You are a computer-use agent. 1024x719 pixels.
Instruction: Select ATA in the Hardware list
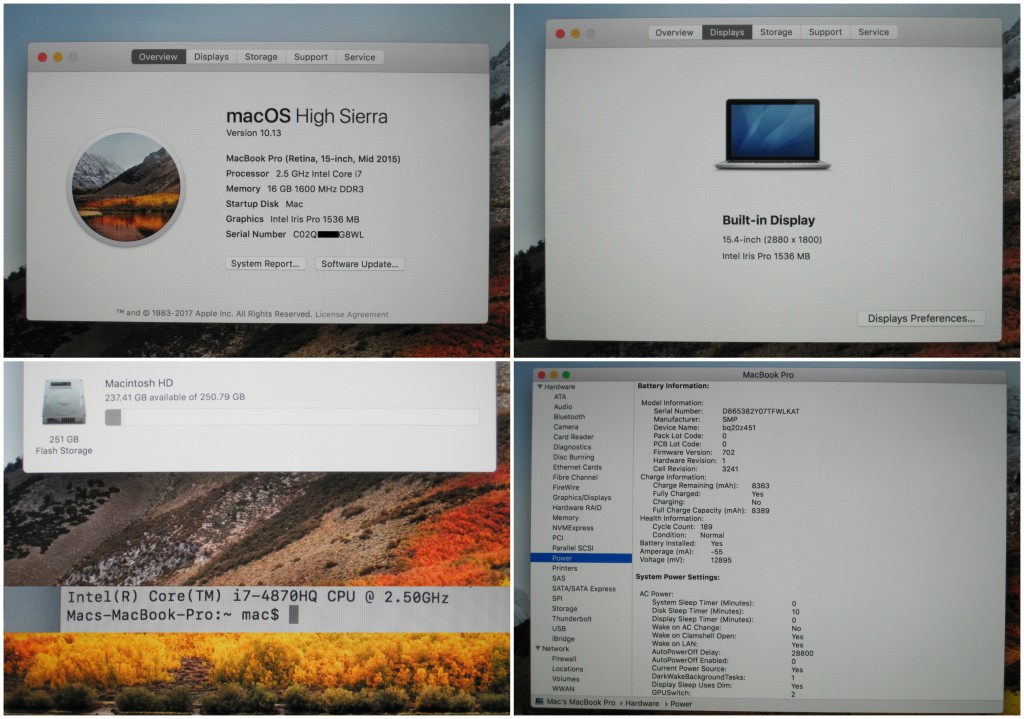click(x=560, y=396)
